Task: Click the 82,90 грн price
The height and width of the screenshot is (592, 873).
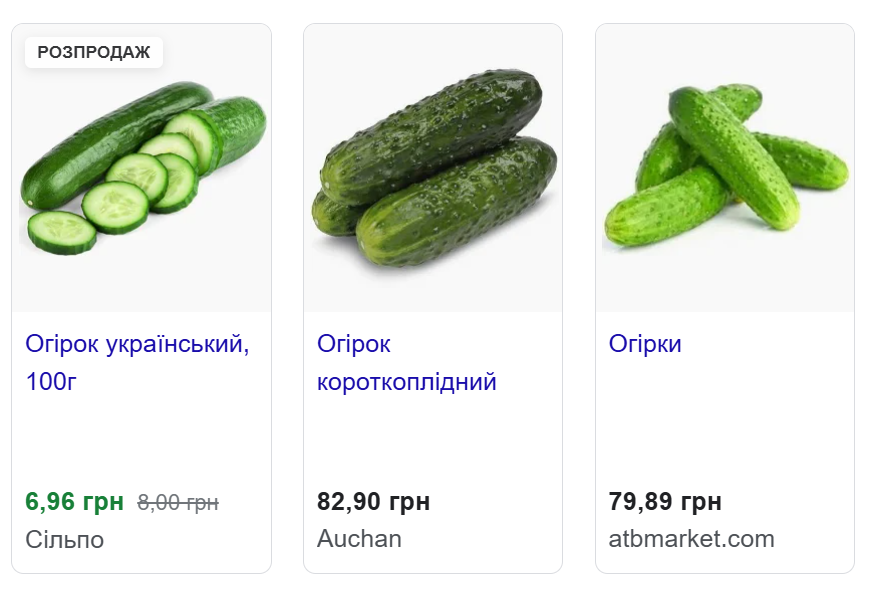Action: click(x=373, y=502)
